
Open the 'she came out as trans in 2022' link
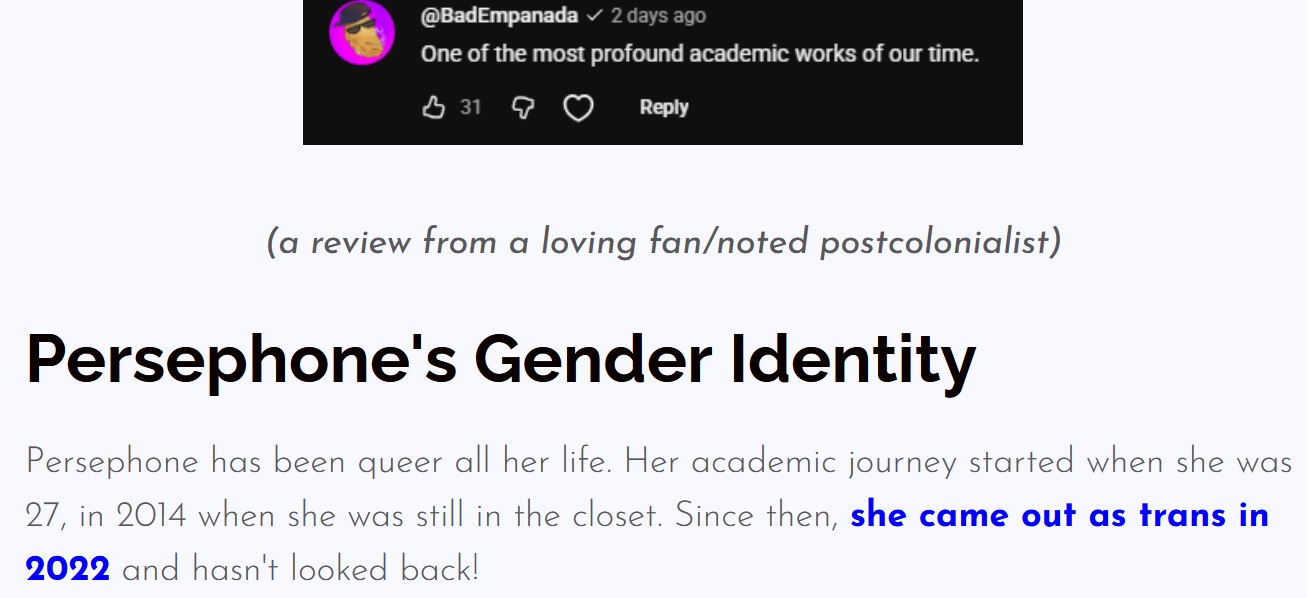pyautogui.click(x=1058, y=515)
